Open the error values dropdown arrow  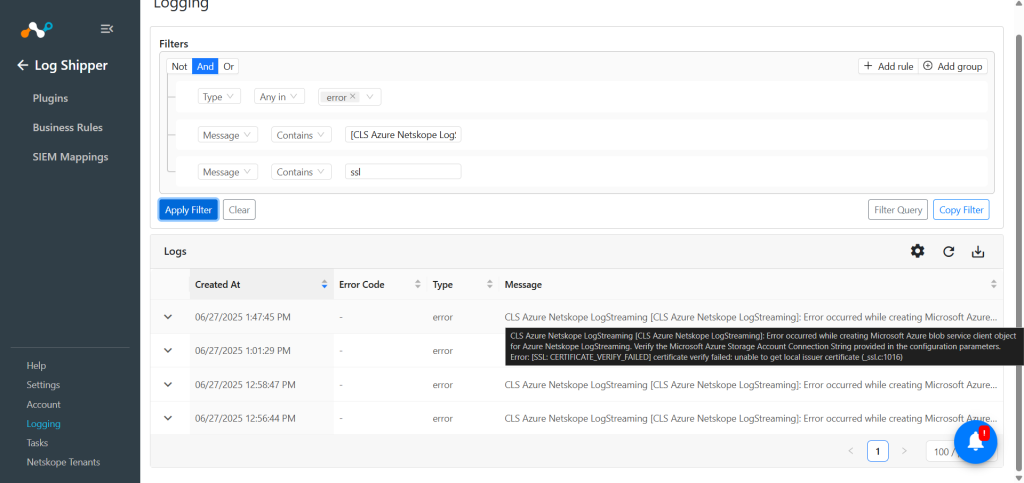(370, 97)
